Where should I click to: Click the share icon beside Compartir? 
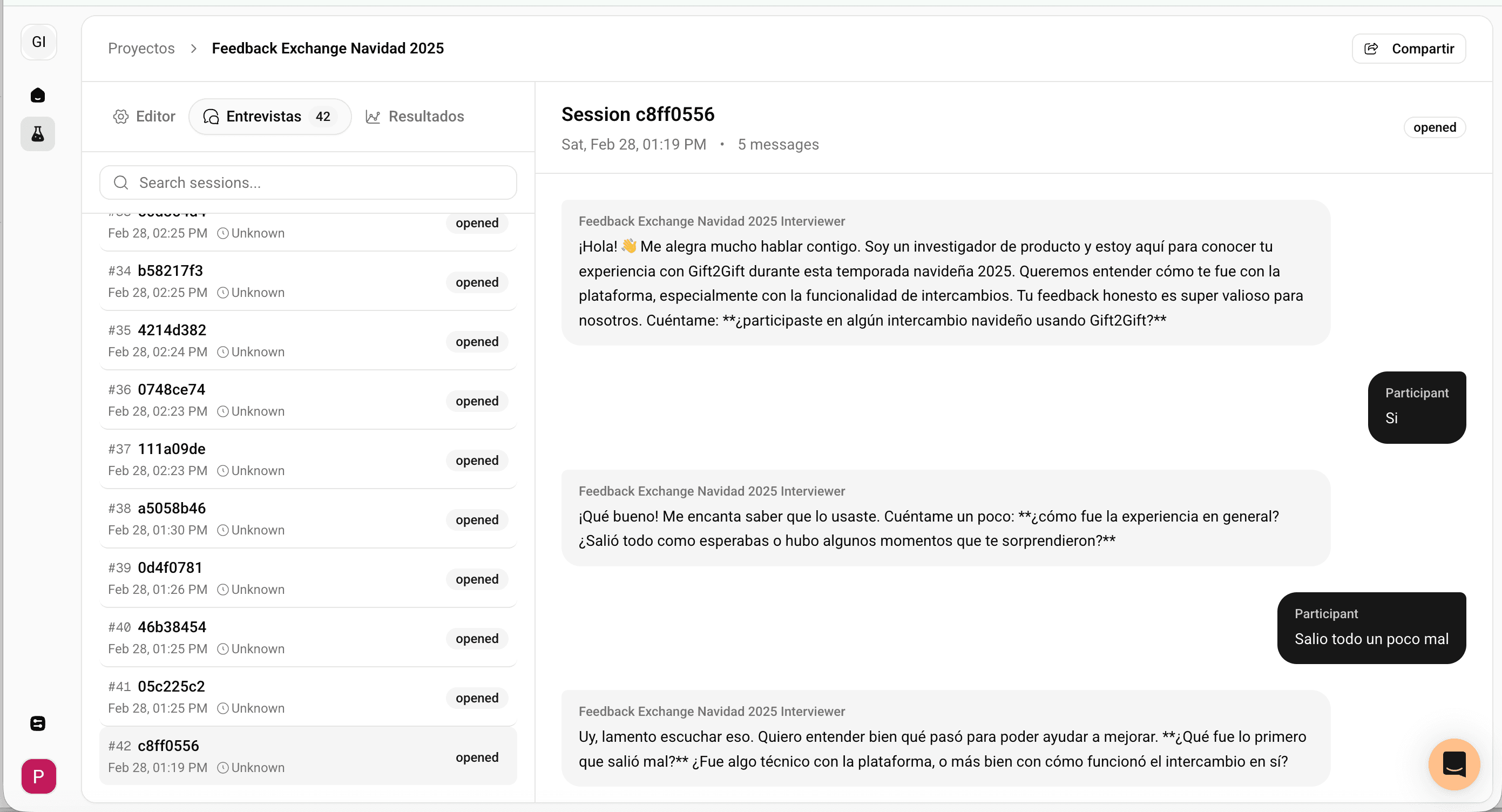click(x=1371, y=49)
